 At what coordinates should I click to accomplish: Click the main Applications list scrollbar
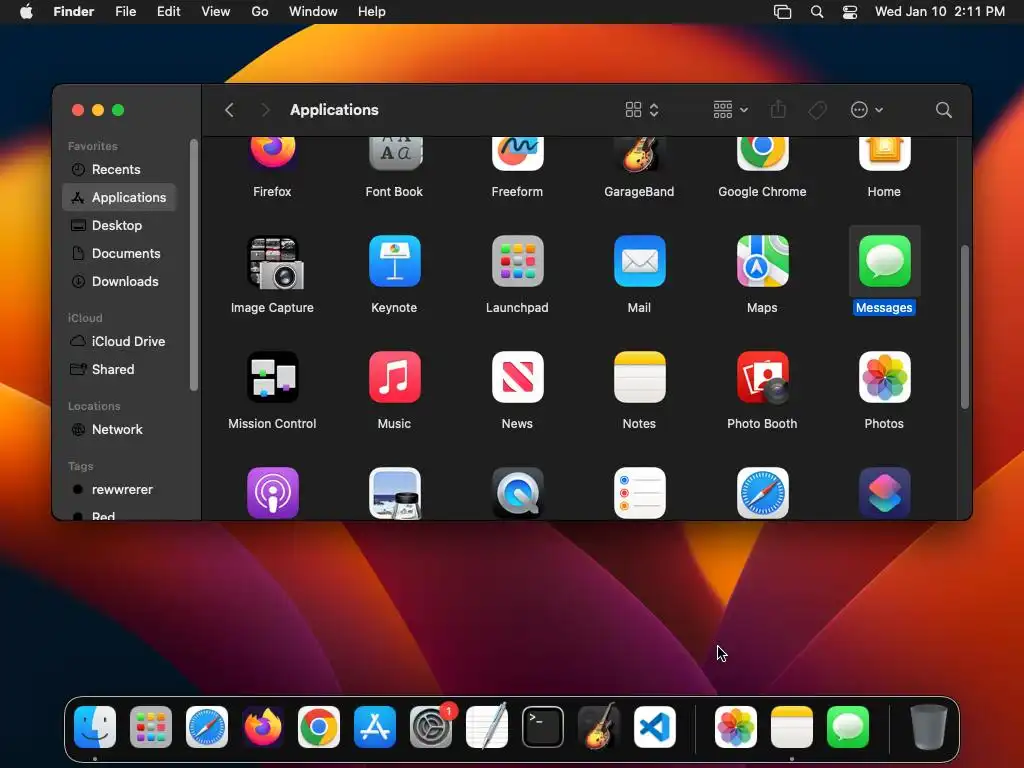point(965,327)
